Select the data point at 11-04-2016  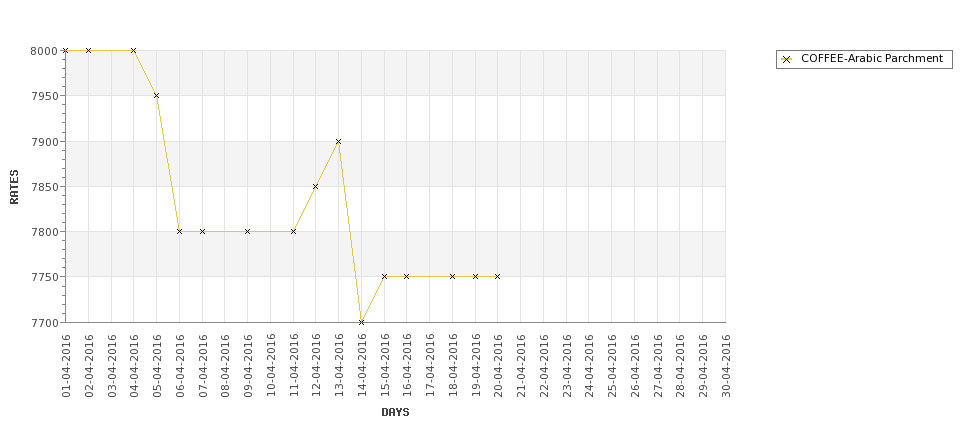pos(293,231)
